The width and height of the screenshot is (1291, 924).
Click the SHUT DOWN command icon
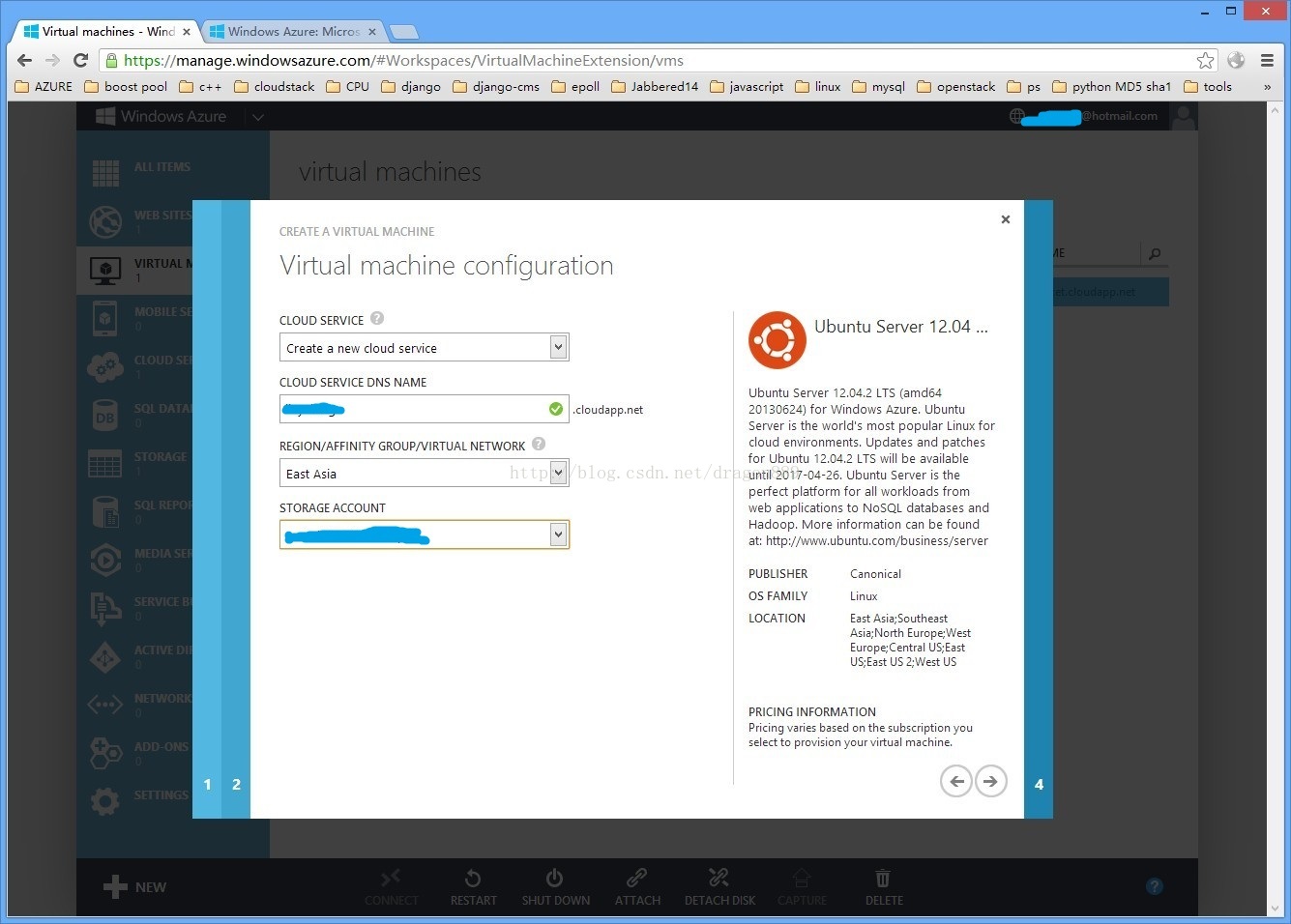(555, 878)
